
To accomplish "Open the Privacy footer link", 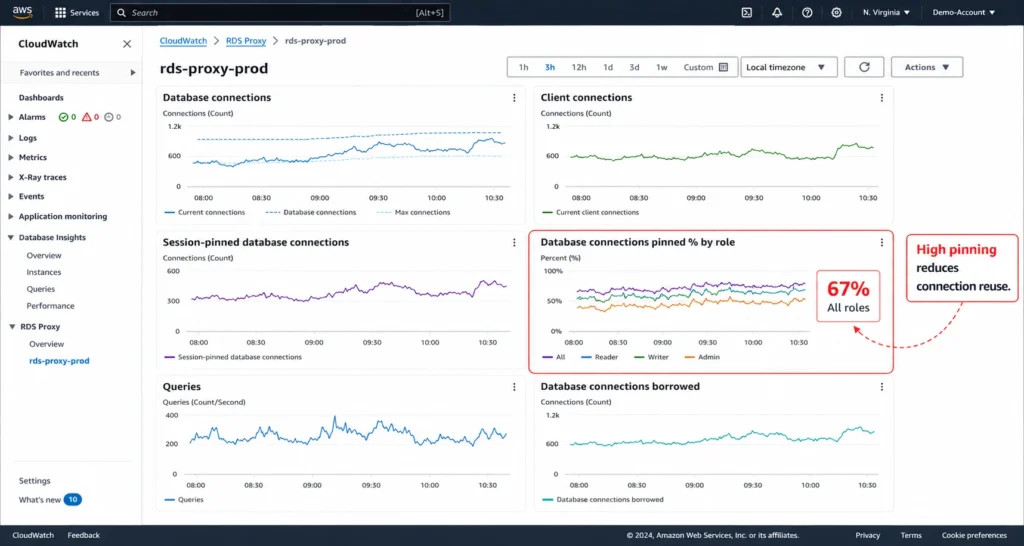I will coord(868,536).
